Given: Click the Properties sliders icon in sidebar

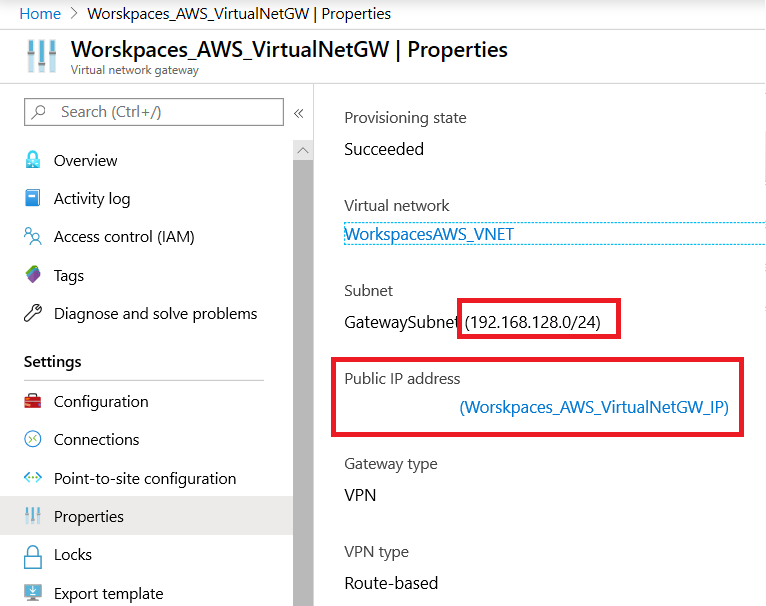Looking at the screenshot, I should coord(33,516).
